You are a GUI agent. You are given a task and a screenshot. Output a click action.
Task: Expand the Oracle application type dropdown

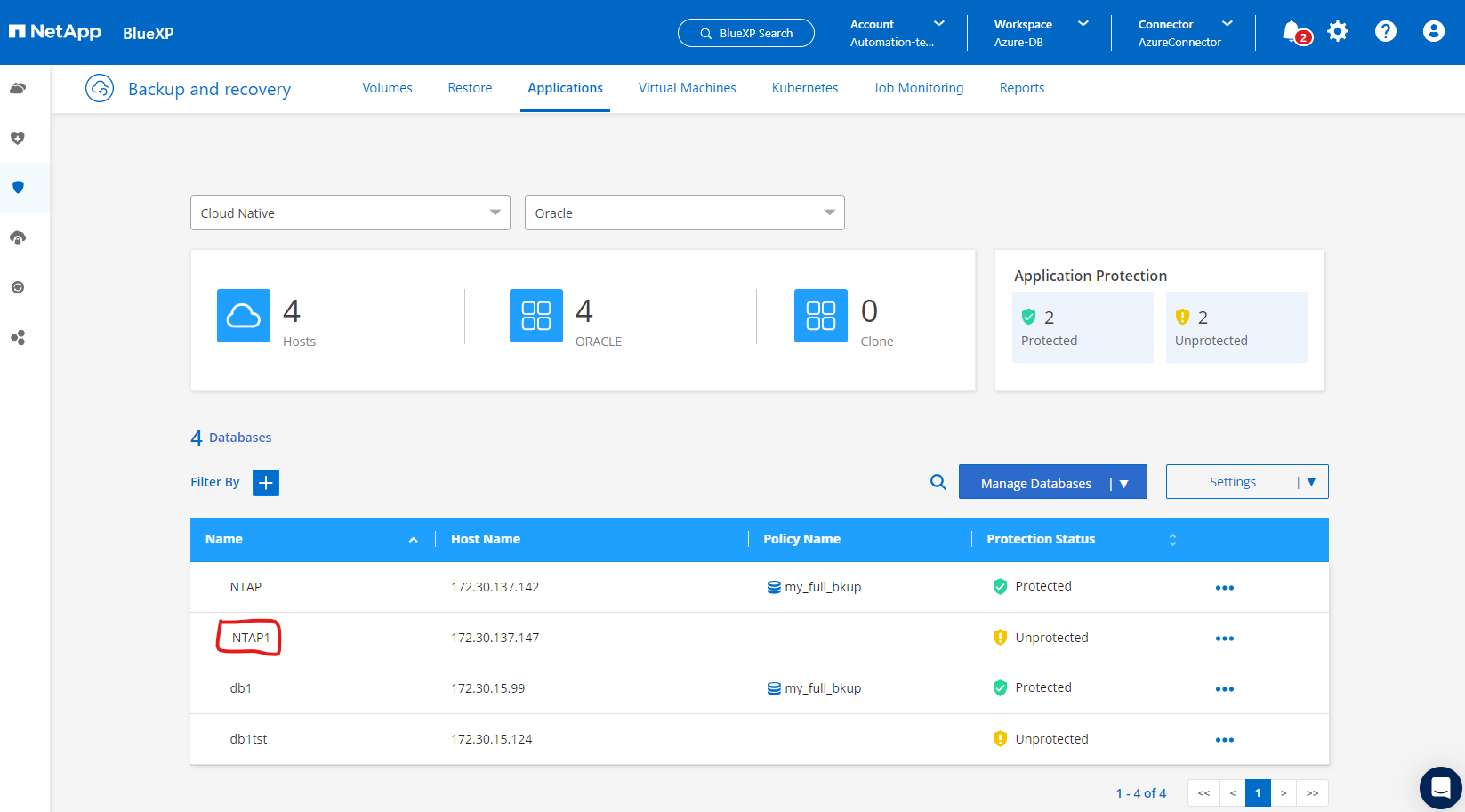tap(684, 213)
